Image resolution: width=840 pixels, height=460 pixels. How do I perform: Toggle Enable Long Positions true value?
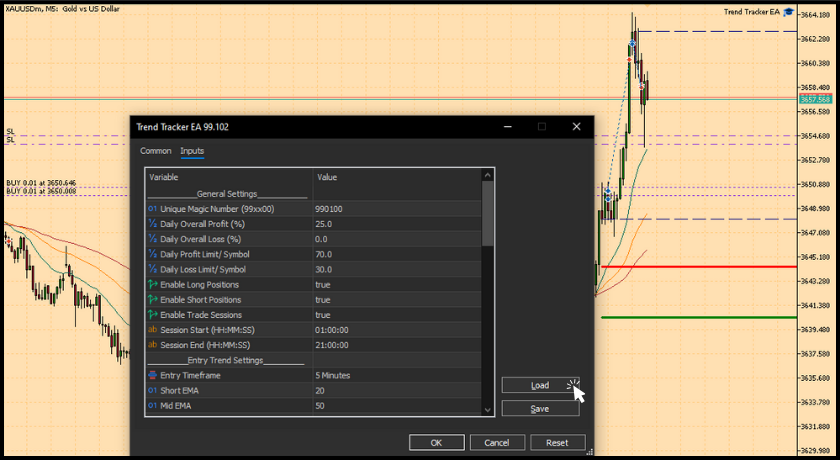322,284
